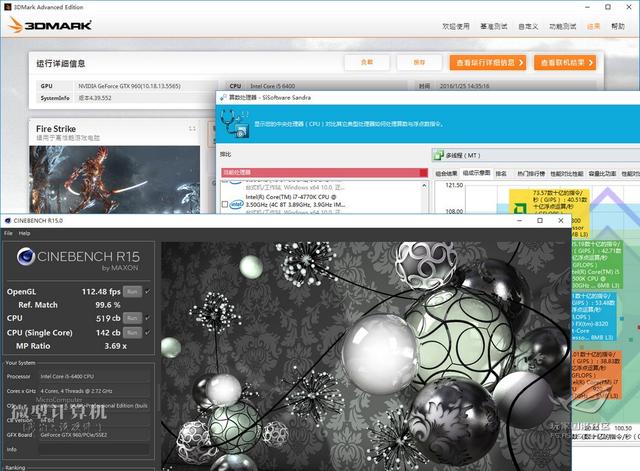640x471 pixels.
Task: Minimize the Cinebench window
Action: pos(519,220)
